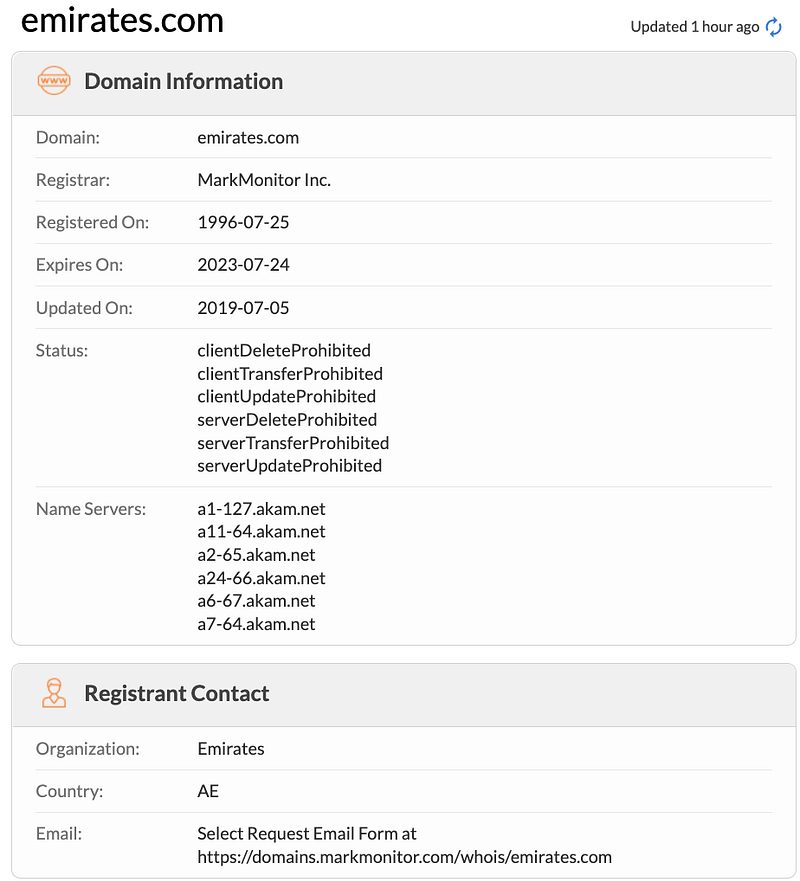Click the 2019-07-05 updated date
Viewport: 800px width, 881px height.
tap(243, 308)
